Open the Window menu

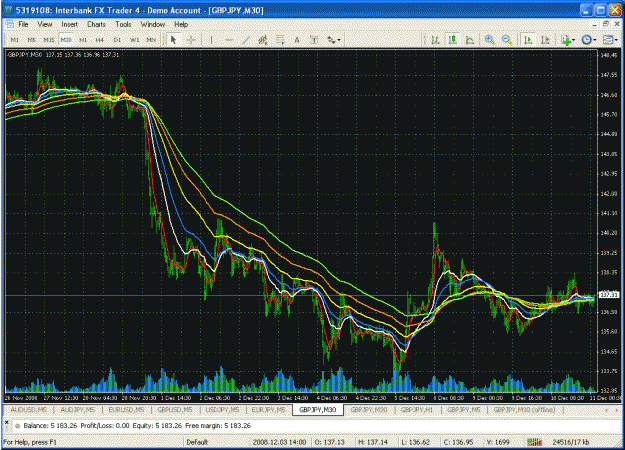pos(153,24)
